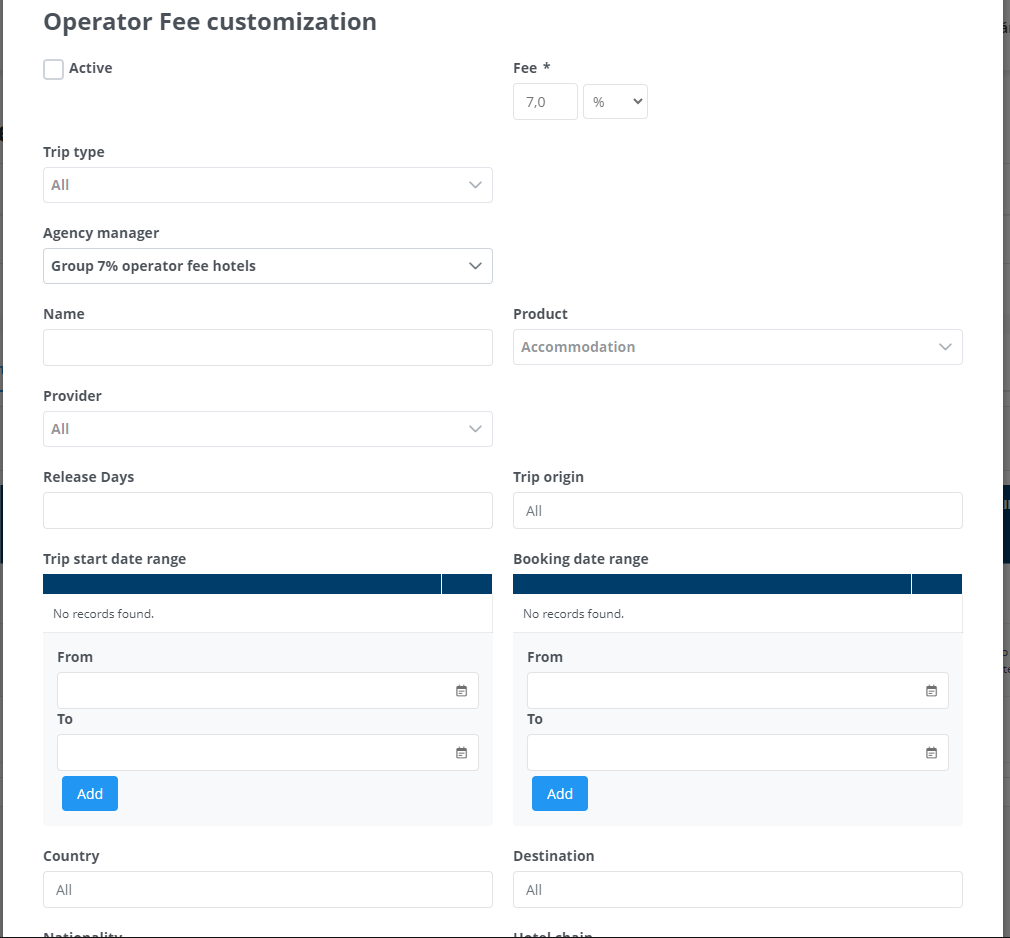Add the Trip start date range
This screenshot has width=1010, height=938.
90,794
